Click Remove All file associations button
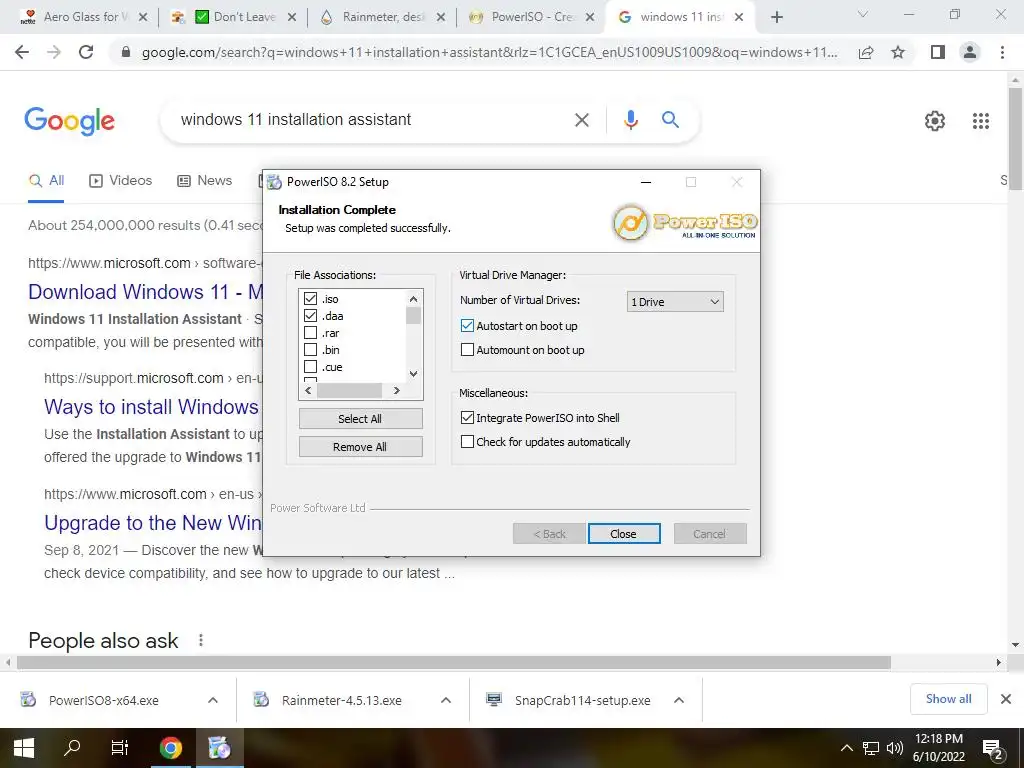 [x=360, y=447]
